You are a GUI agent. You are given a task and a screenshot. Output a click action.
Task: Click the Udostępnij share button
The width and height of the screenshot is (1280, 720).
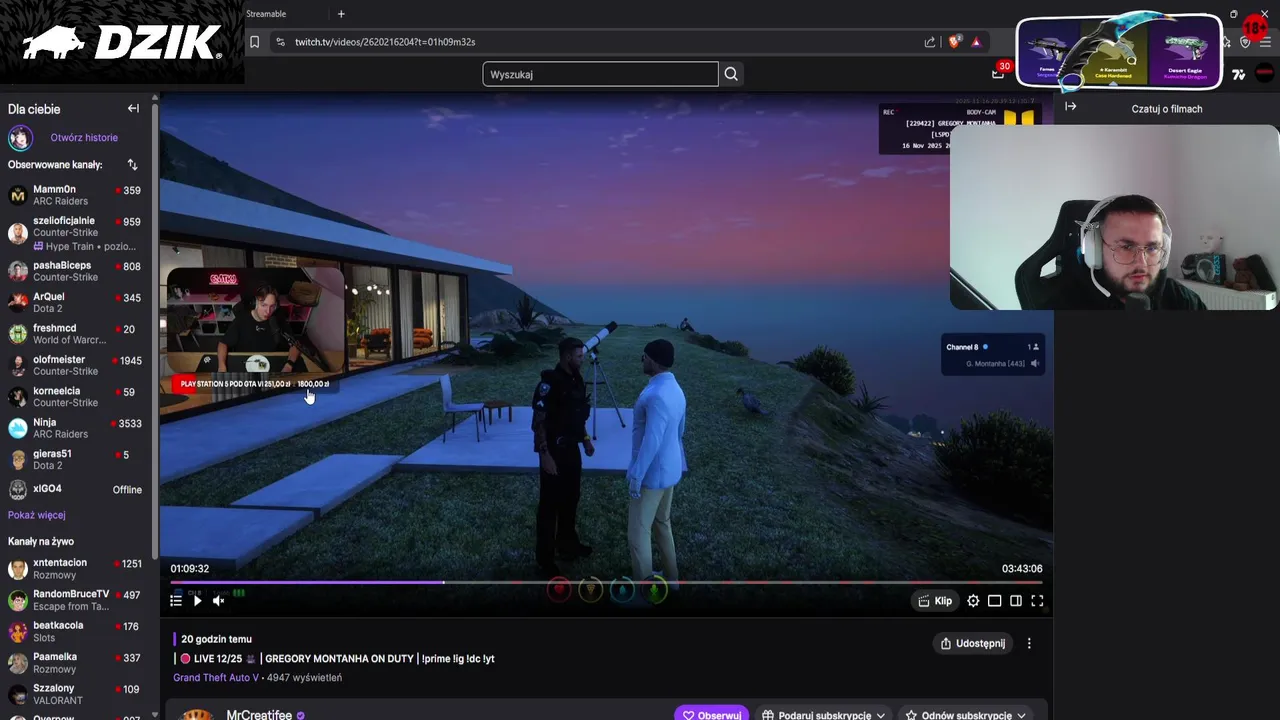click(x=973, y=643)
